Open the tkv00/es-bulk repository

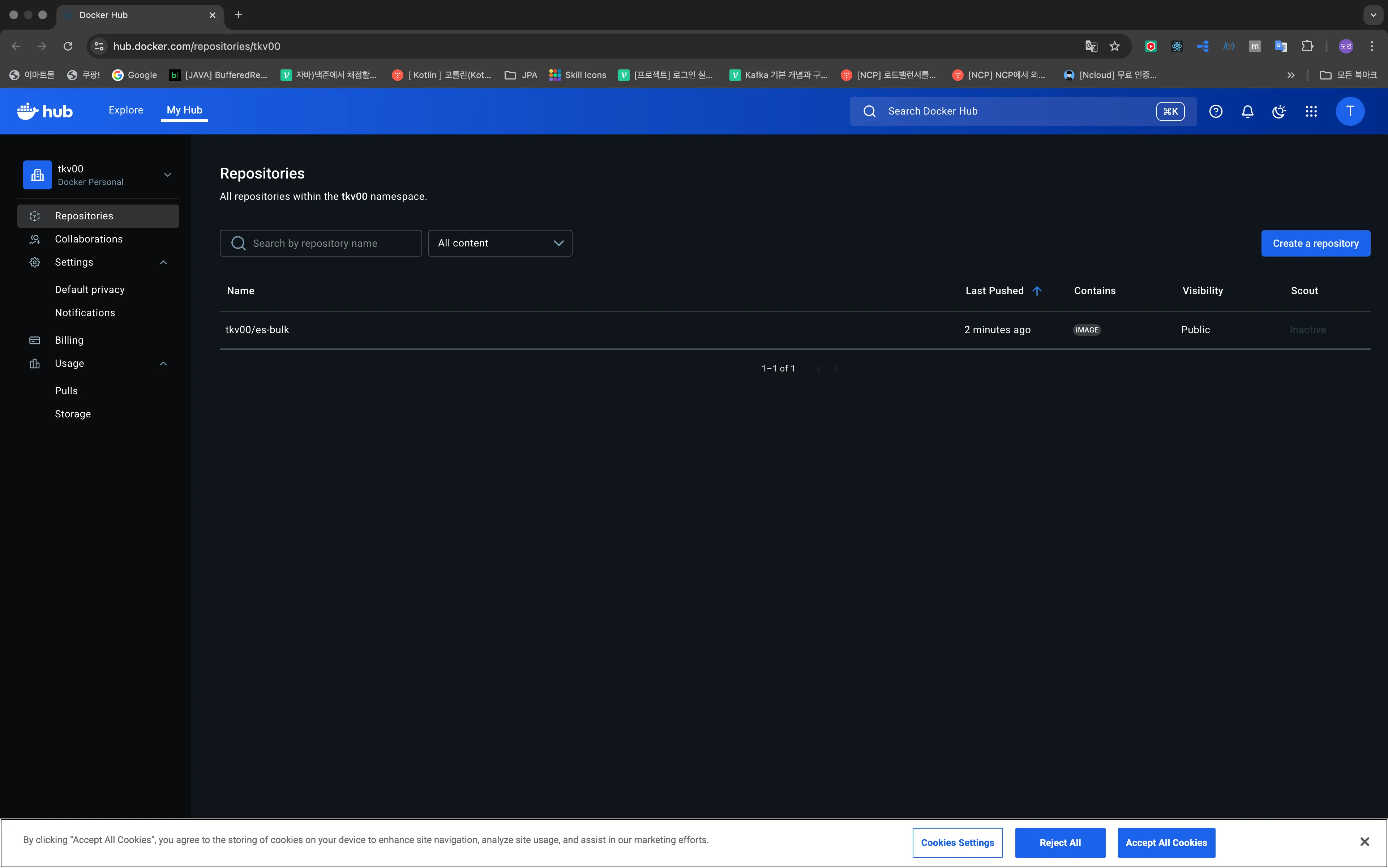coord(257,330)
